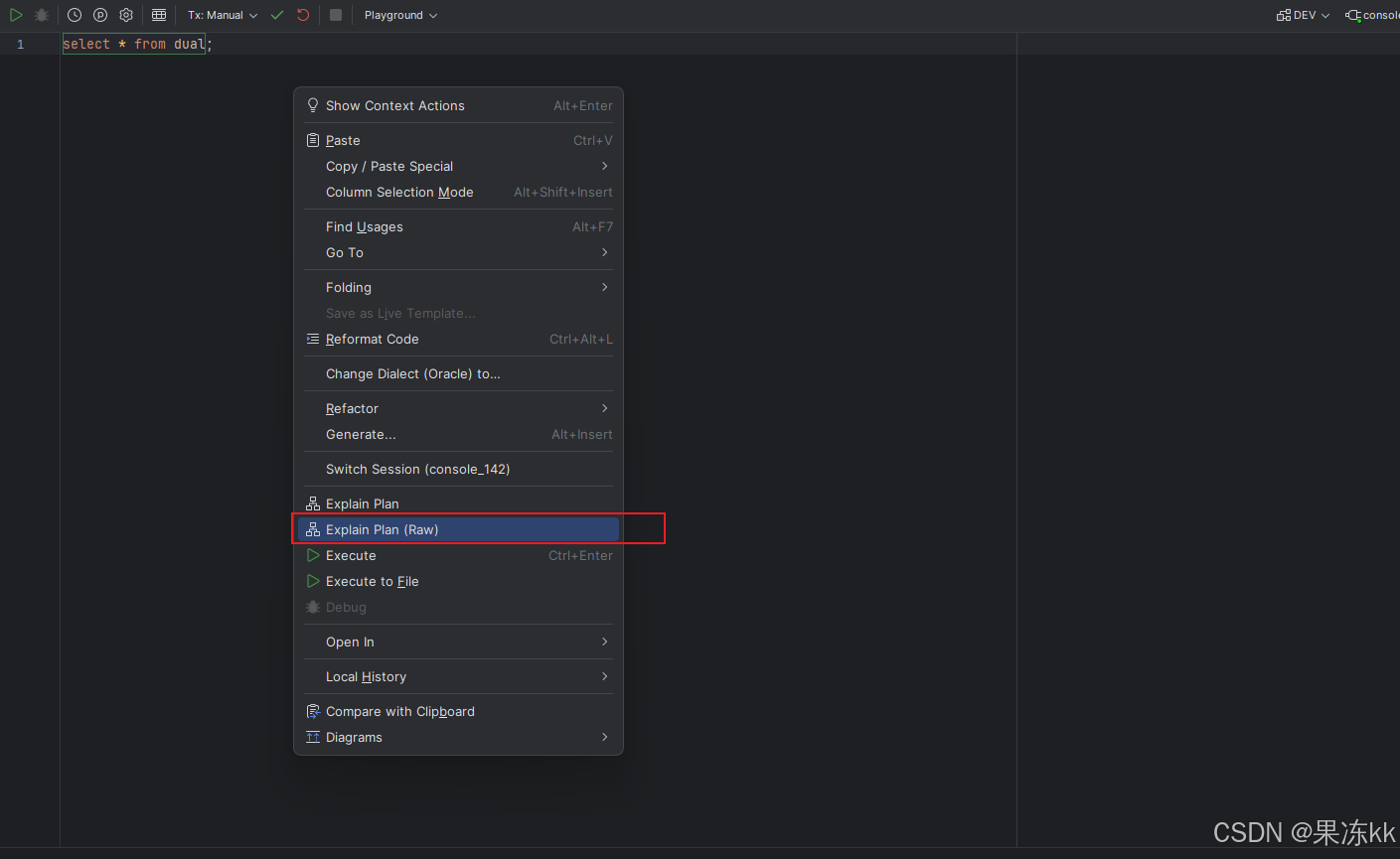
Task: Click the icon beside Explain Plan (Raw)
Action: (313, 529)
